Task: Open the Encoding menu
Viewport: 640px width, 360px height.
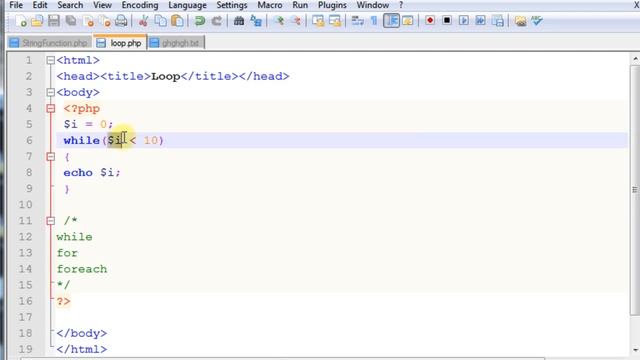Action: coord(140,5)
